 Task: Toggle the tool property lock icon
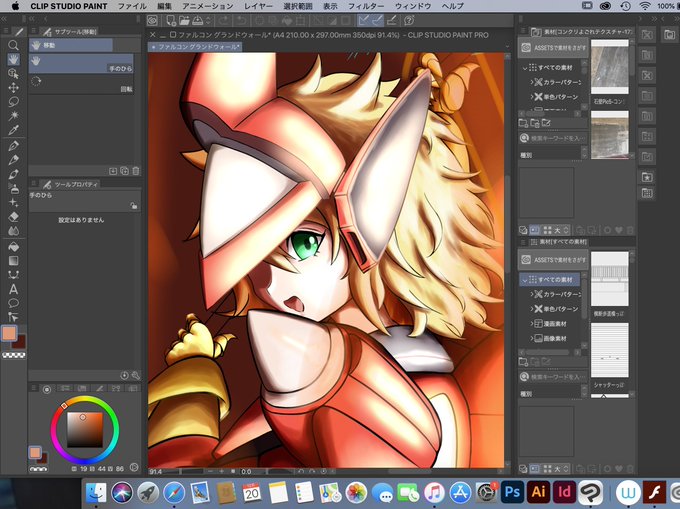134,206
